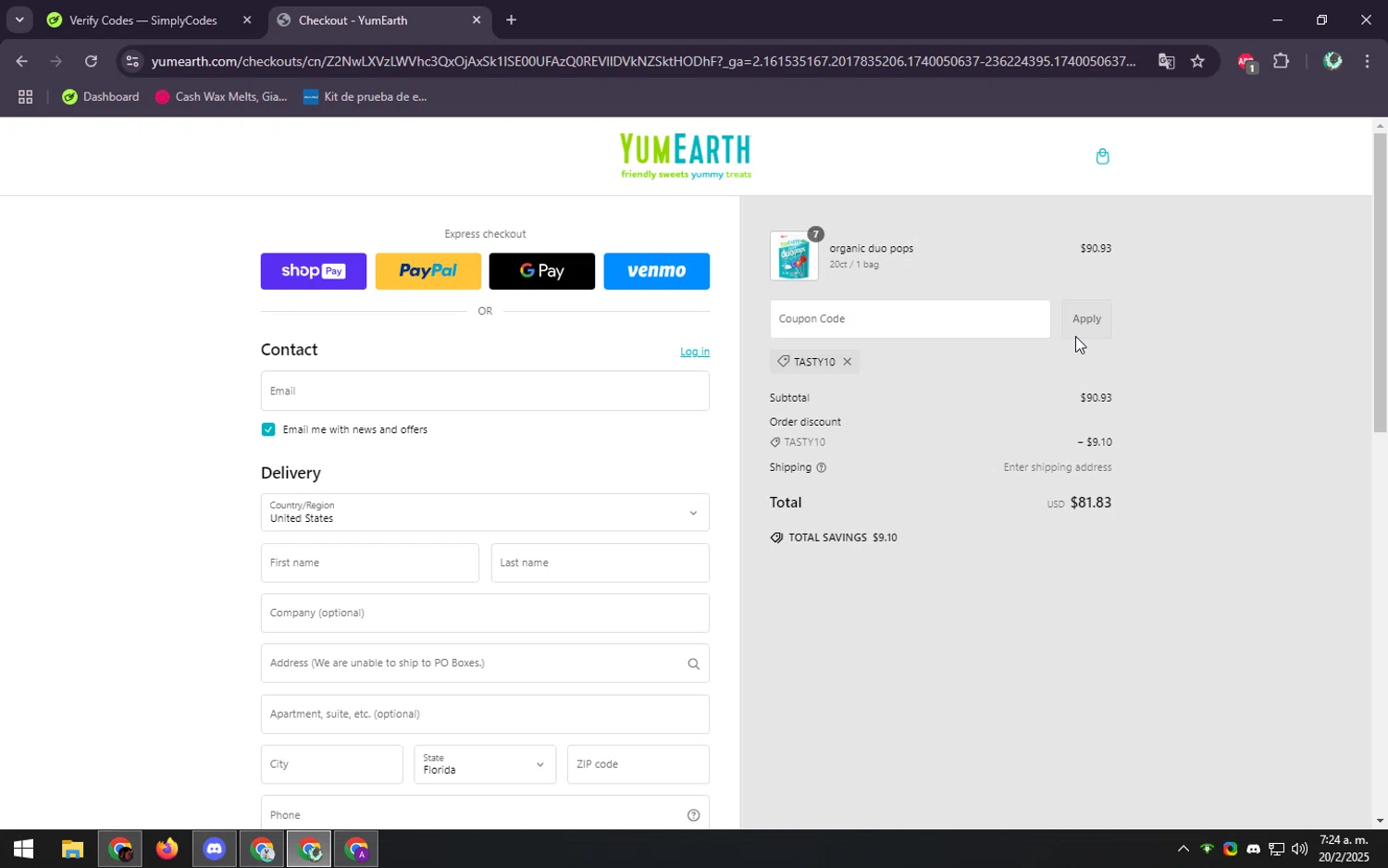
Task: Open the bookmarks apps grid icon
Action: pos(25,96)
